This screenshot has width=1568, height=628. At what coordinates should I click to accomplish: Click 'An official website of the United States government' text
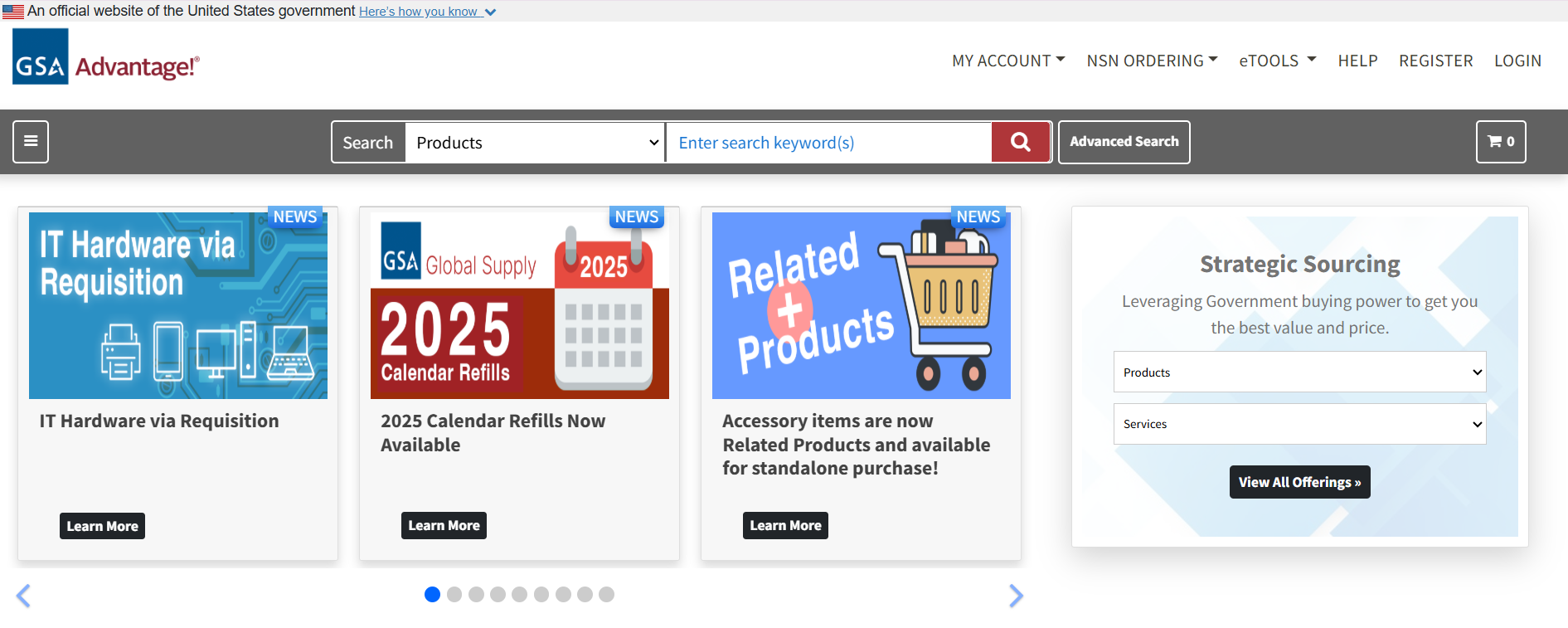[x=192, y=11]
